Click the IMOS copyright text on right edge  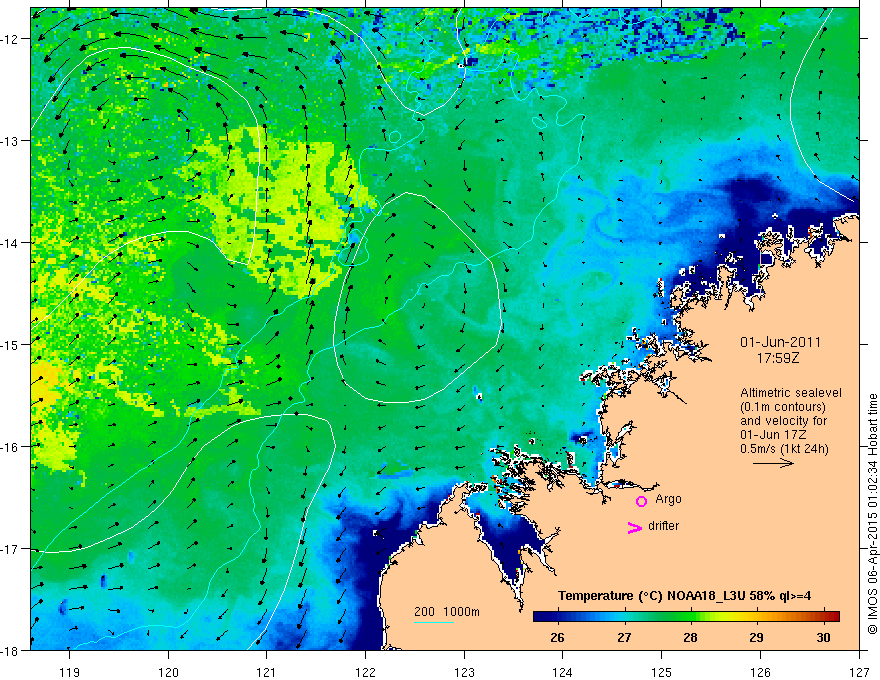873,513
